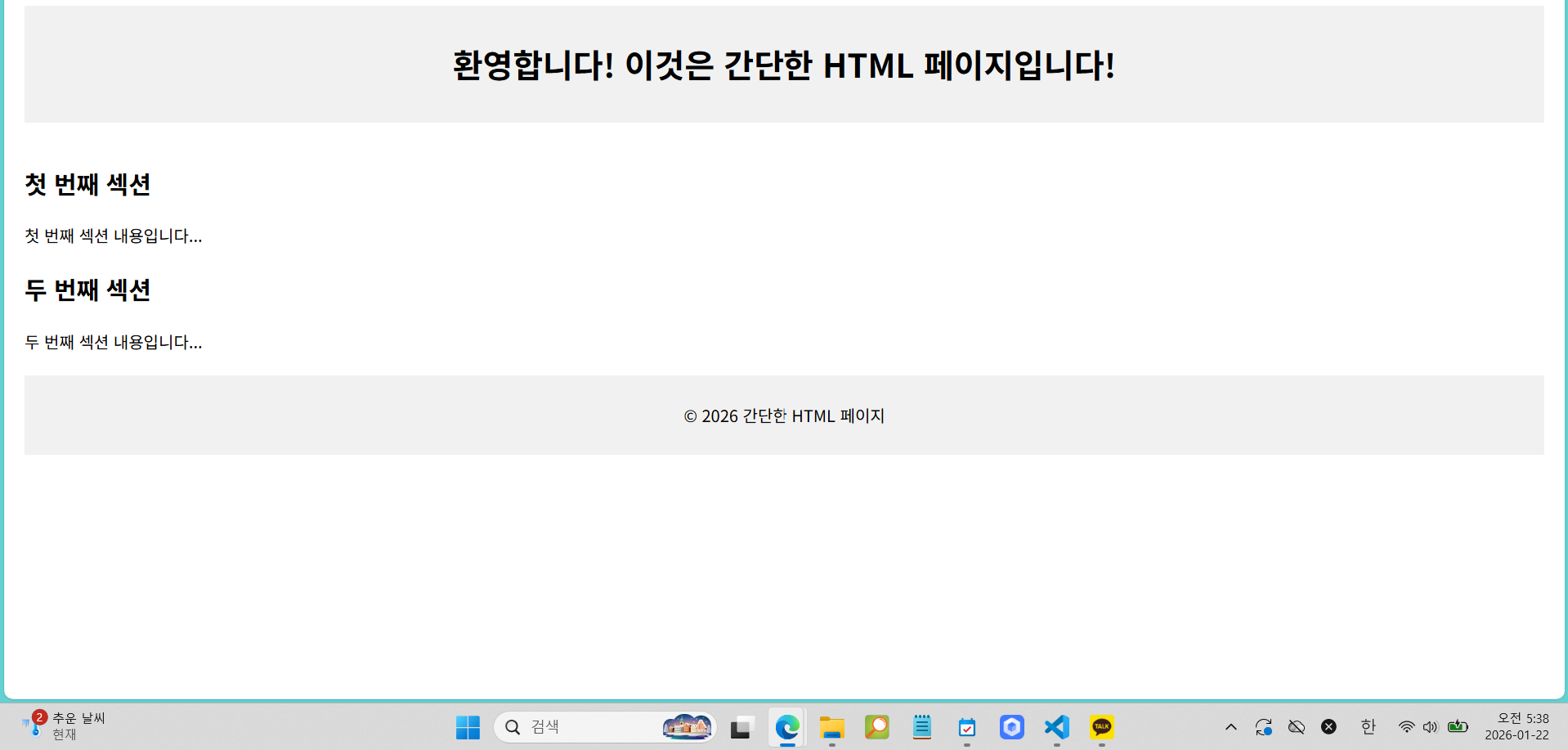
Task: Check battery status in the system tray
Action: click(x=1458, y=726)
